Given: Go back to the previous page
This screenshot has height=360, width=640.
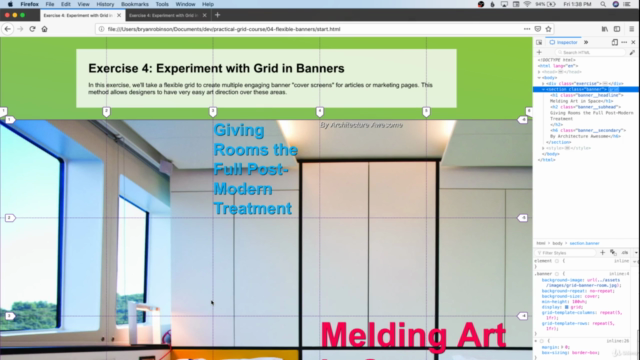Looking at the screenshot, I should [8, 29].
